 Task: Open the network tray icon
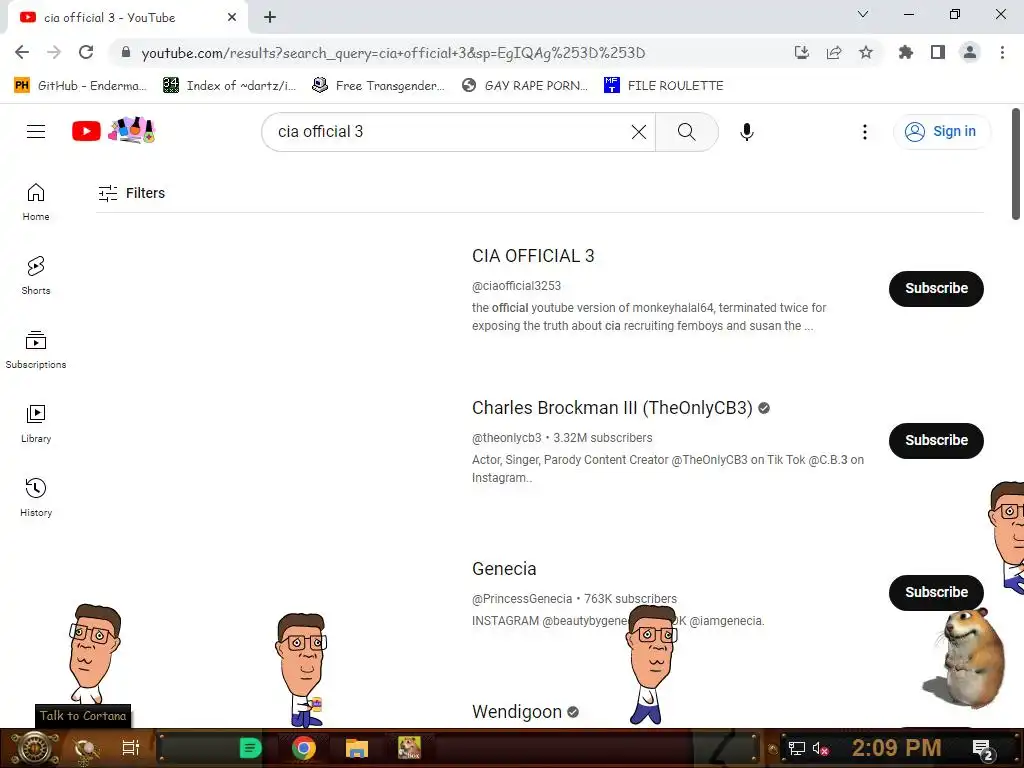click(796, 748)
